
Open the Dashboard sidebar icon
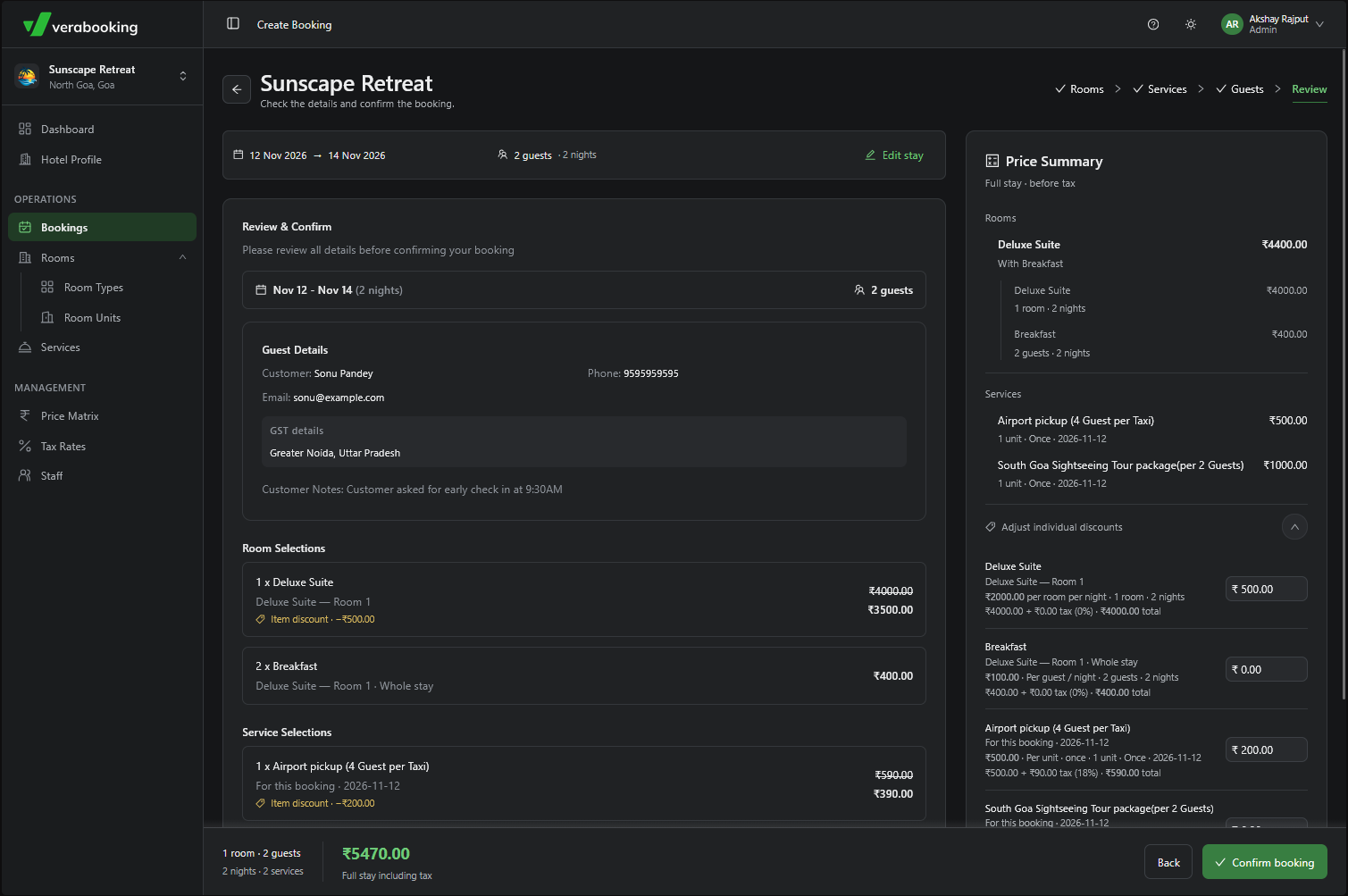(x=25, y=130)
